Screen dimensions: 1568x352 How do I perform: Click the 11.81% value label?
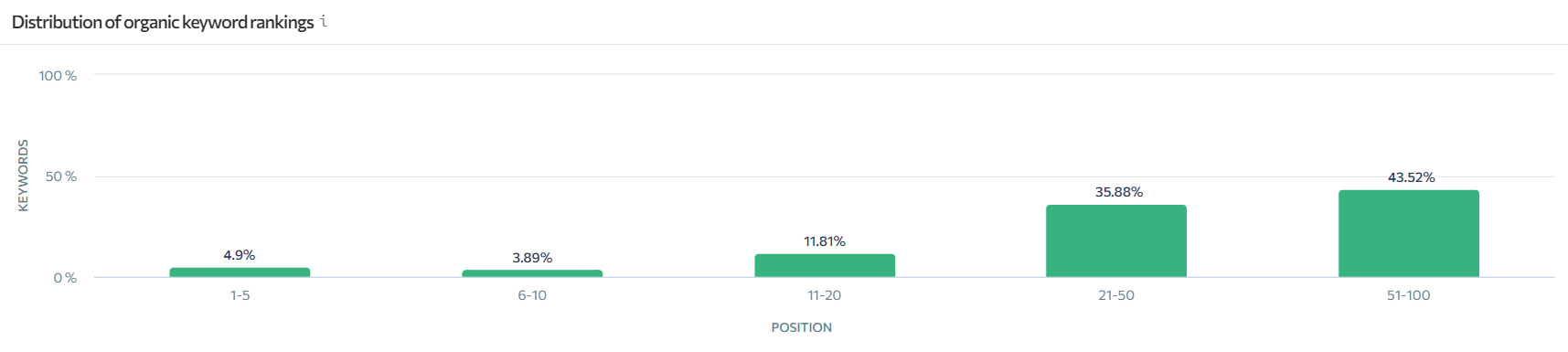(x=825, y=241)
